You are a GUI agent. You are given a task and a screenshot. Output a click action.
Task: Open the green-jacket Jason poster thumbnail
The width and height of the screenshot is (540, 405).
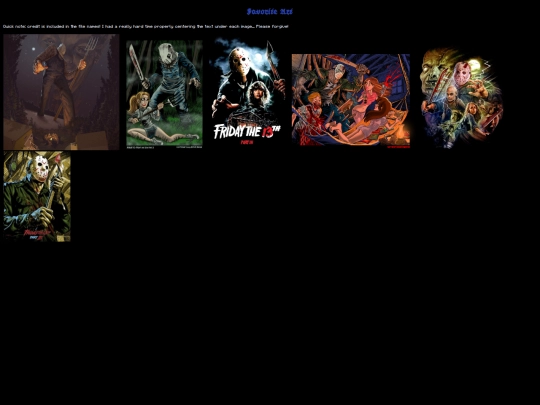pyautogui.click(x=37, y=196)
